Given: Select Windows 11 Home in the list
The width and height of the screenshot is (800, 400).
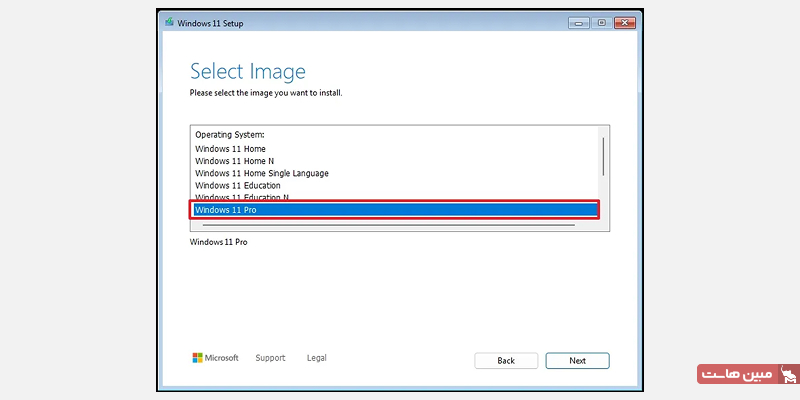Looking at the screenshot, I should [x=395, y=149].
